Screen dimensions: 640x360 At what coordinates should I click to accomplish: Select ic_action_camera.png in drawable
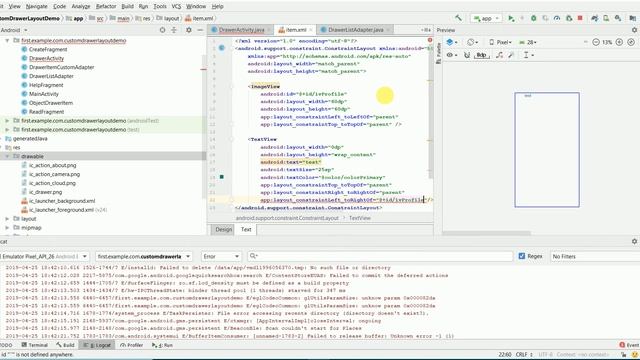click(55, 174)
